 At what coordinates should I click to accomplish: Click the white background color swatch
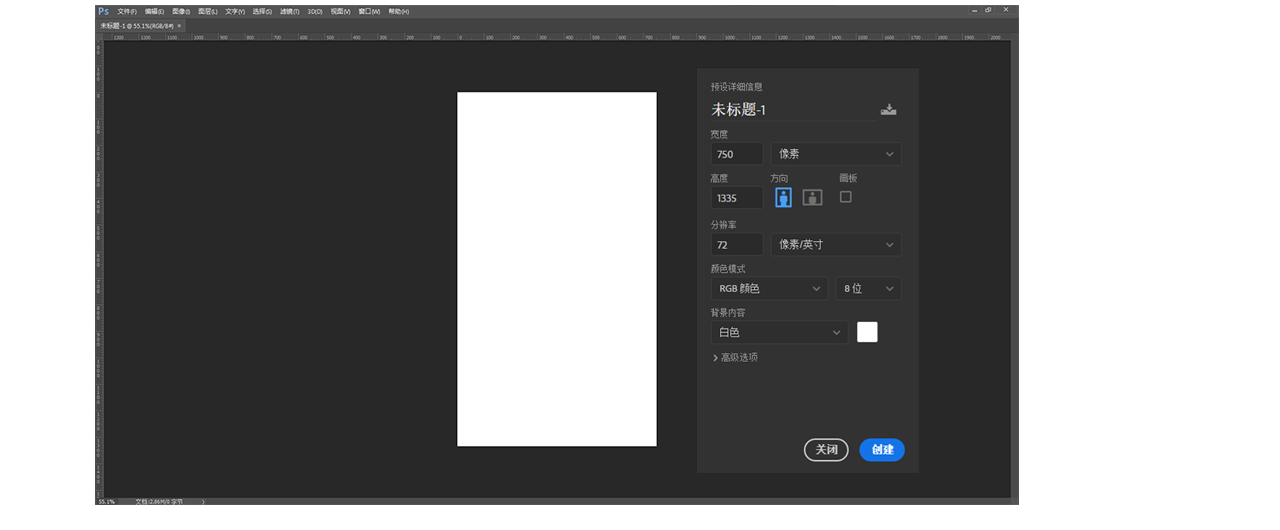(x=867, y=332)
